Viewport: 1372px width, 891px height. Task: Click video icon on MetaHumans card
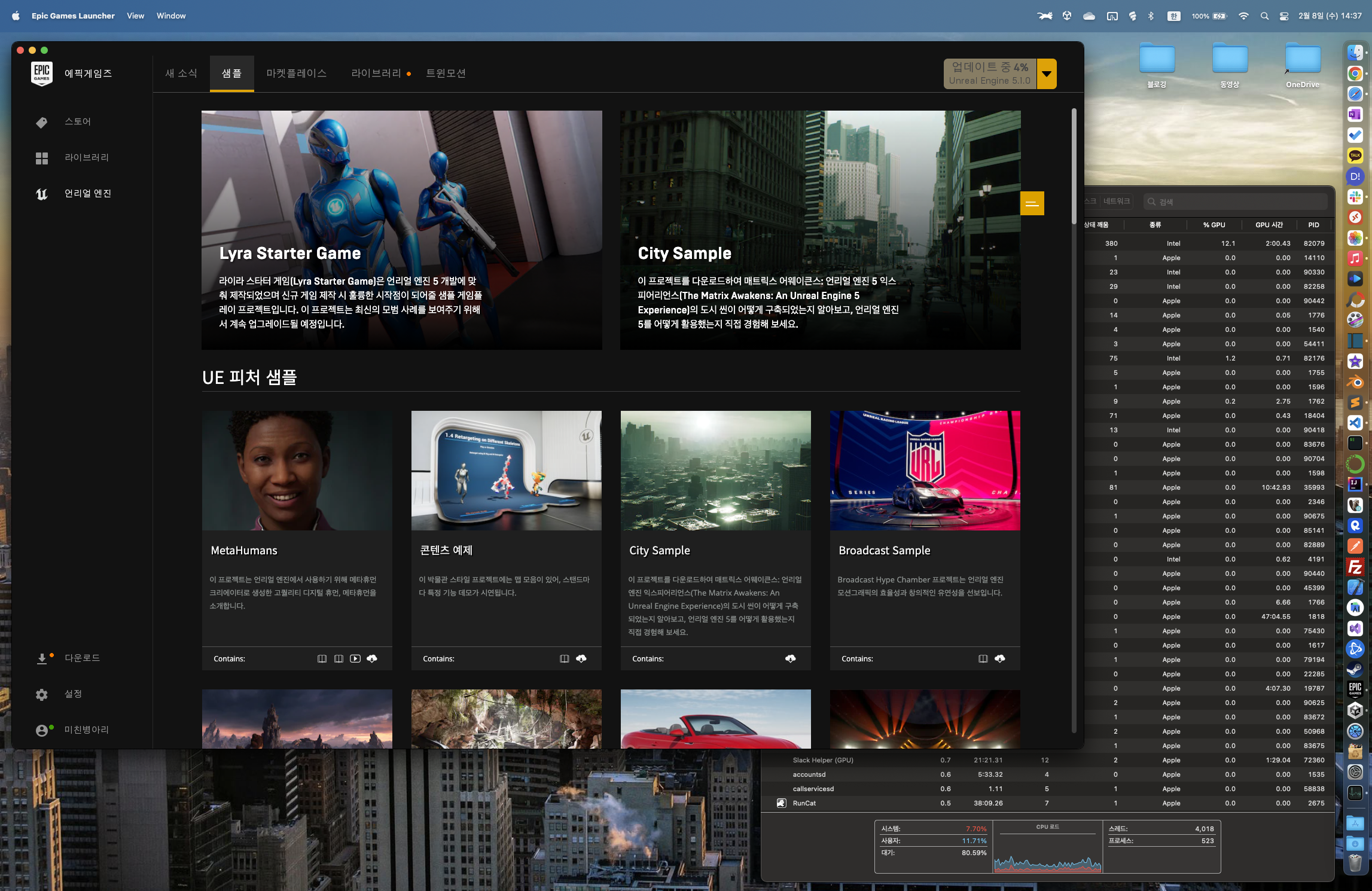pos(355,658)
